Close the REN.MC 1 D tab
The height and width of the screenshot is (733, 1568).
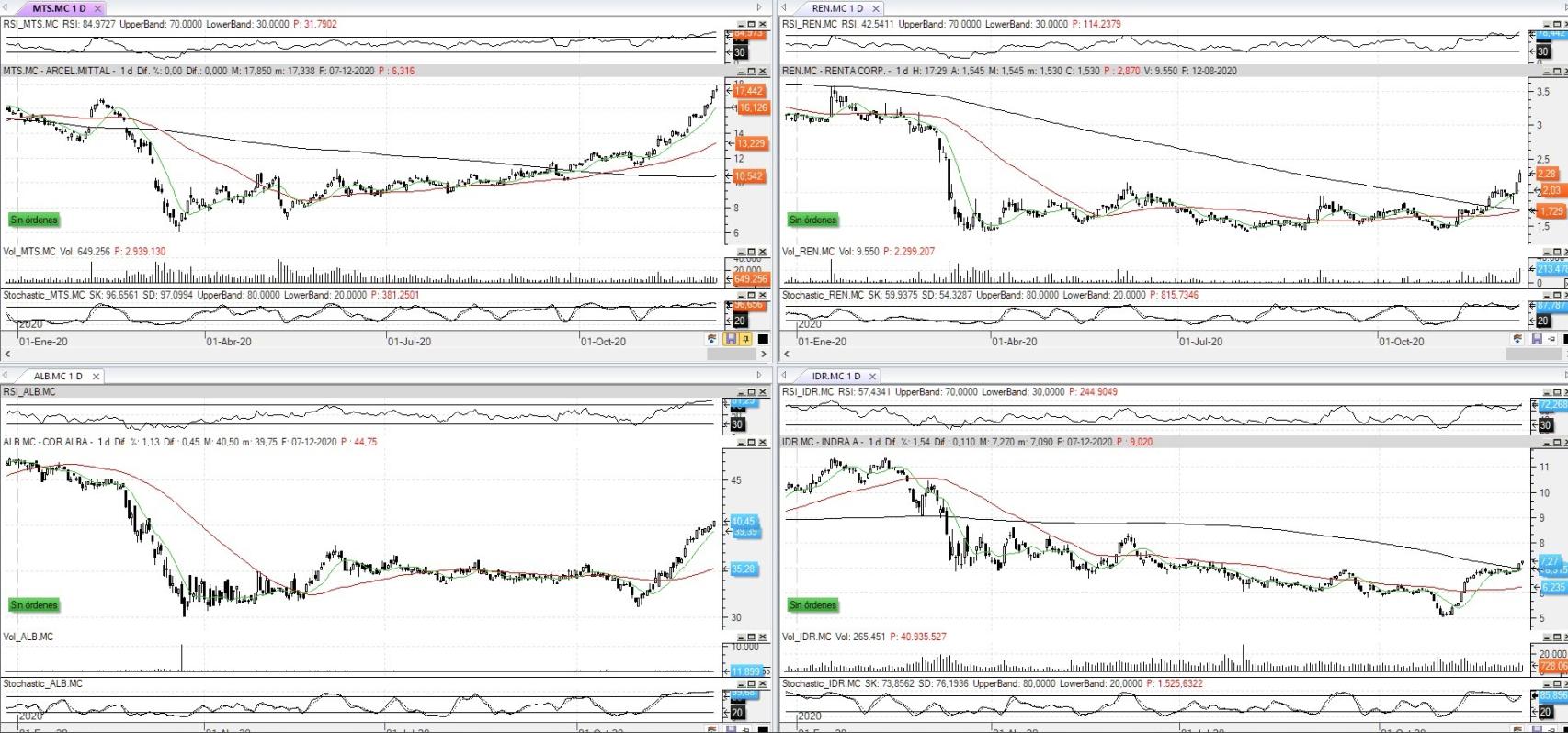click(x=875, y=8)
